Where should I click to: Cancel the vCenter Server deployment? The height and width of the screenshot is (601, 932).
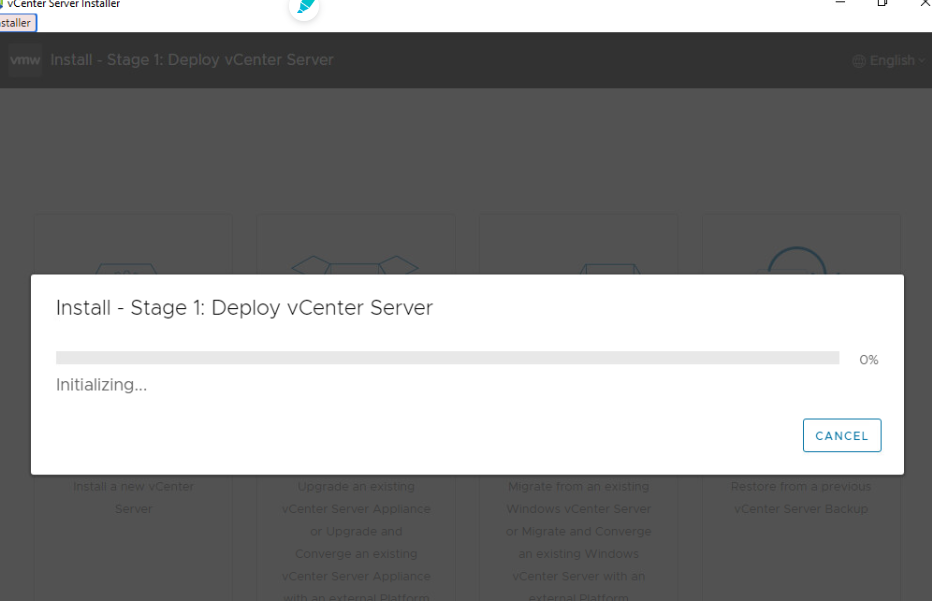(x=841, y=435)
